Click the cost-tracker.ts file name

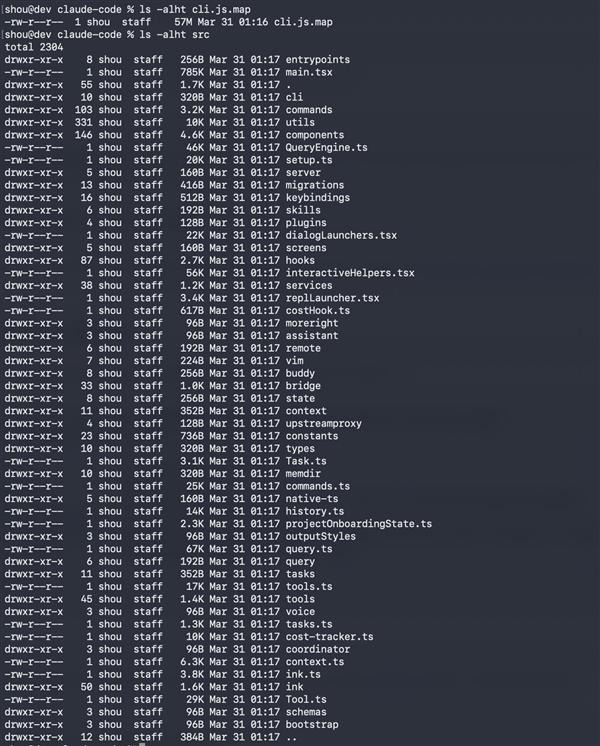click(x=330, y=636)
